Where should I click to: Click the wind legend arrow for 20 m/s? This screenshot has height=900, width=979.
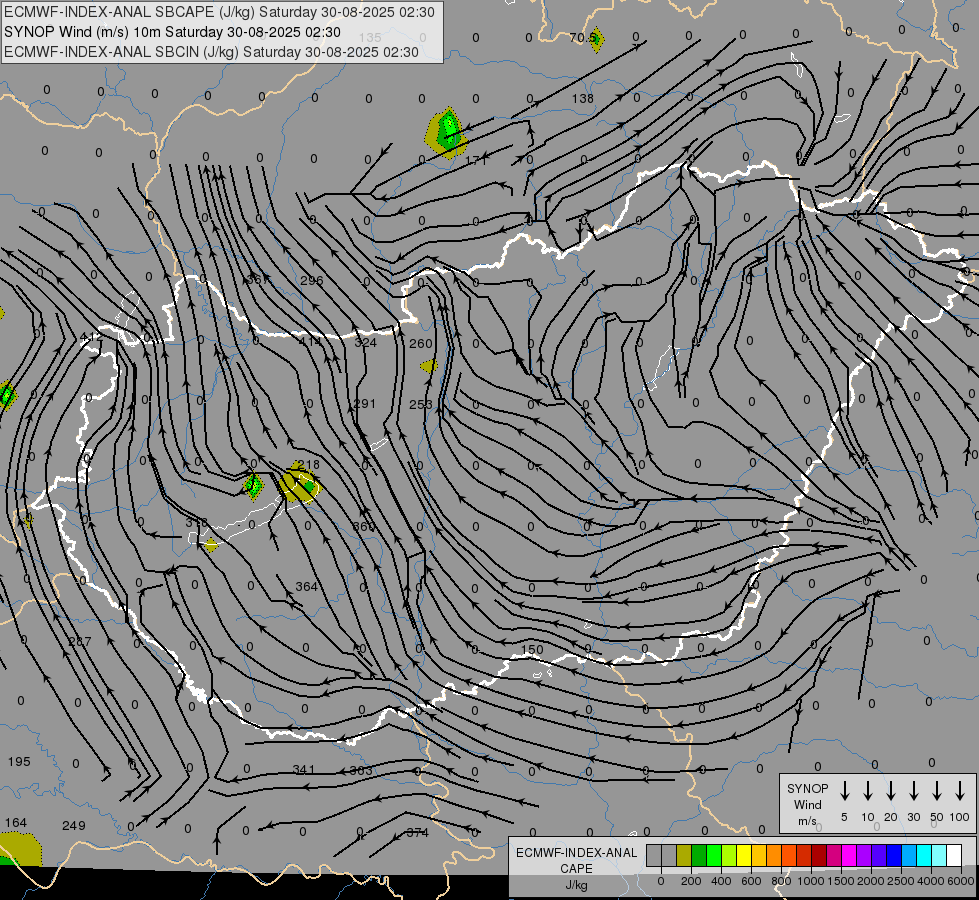coord(890,790)
